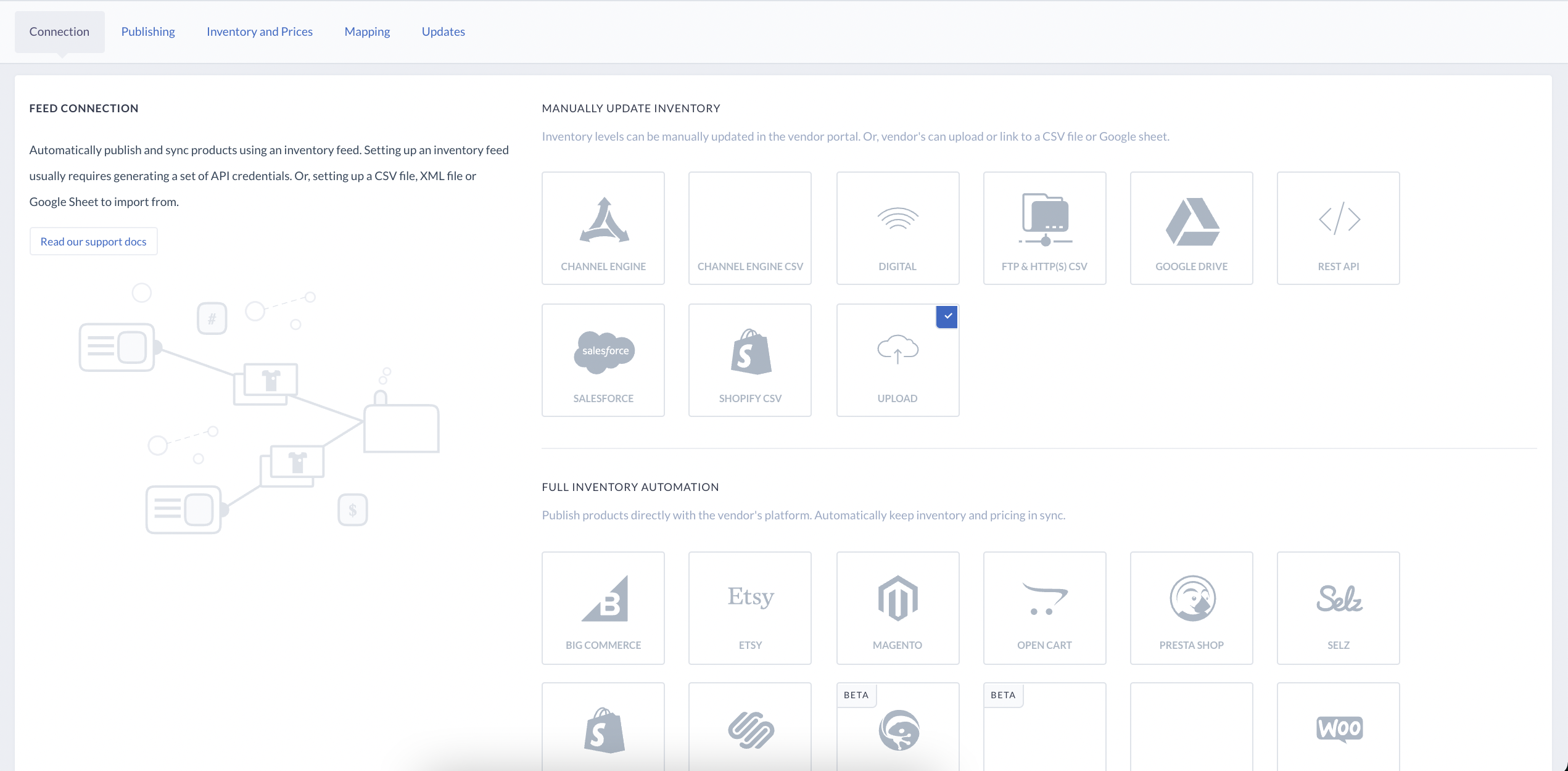Select the Channel Engine connection card
The image size is (1568, 771).
(603, 228)
